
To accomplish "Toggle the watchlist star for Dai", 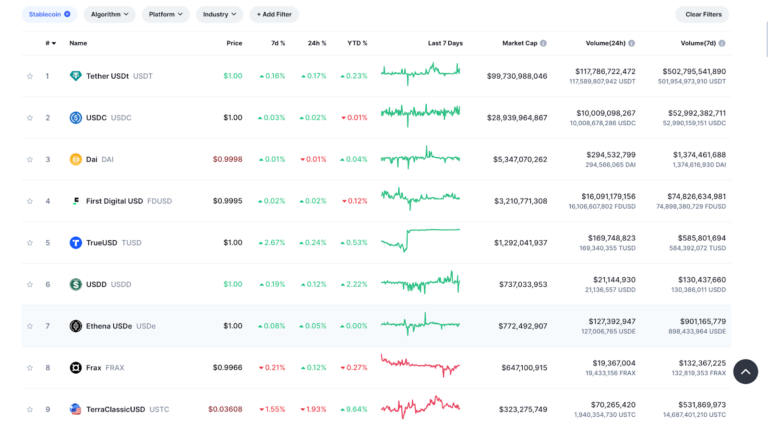I will [30, 159].
